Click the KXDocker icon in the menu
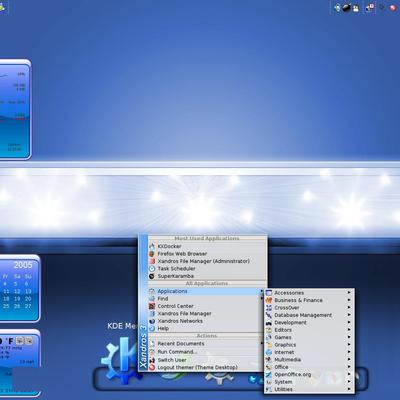The image size is (400, 400). [152, 246]
